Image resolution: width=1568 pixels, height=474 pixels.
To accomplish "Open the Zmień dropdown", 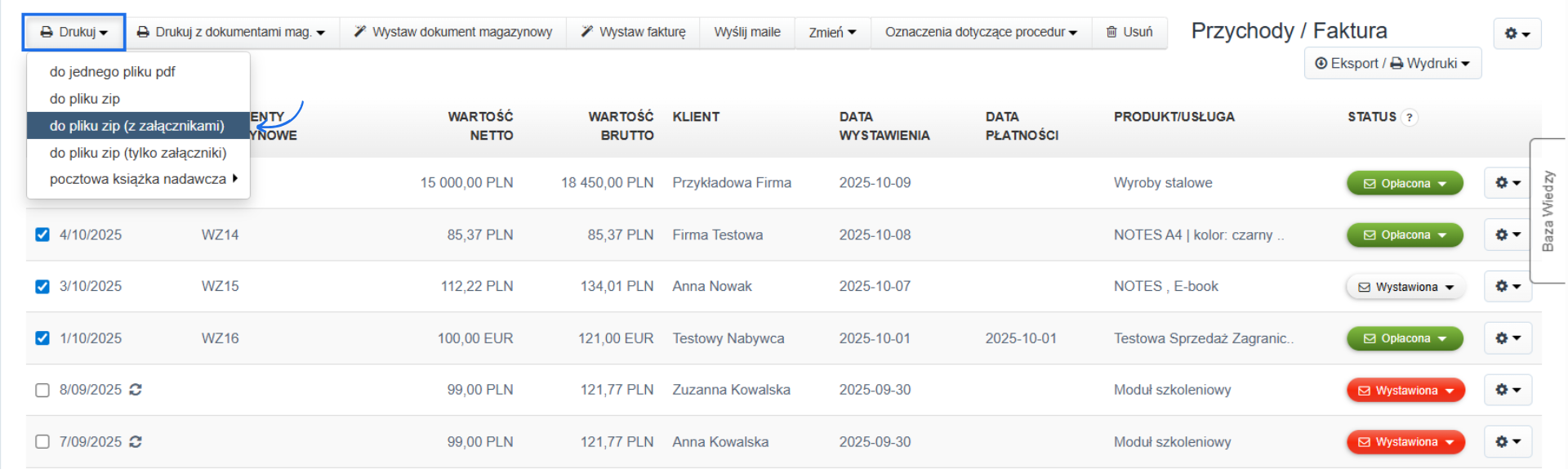I will point(832,32).
